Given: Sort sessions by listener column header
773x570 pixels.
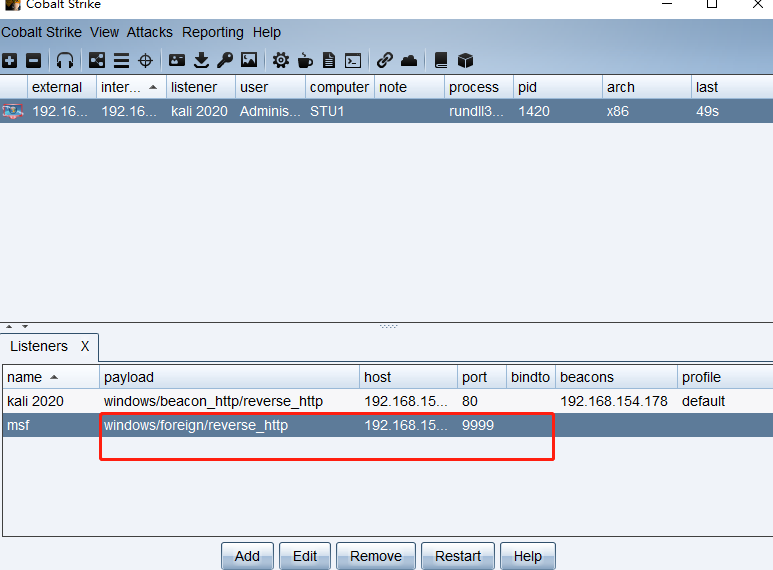Looking at the screenshot, I should [x=201, y=87].
